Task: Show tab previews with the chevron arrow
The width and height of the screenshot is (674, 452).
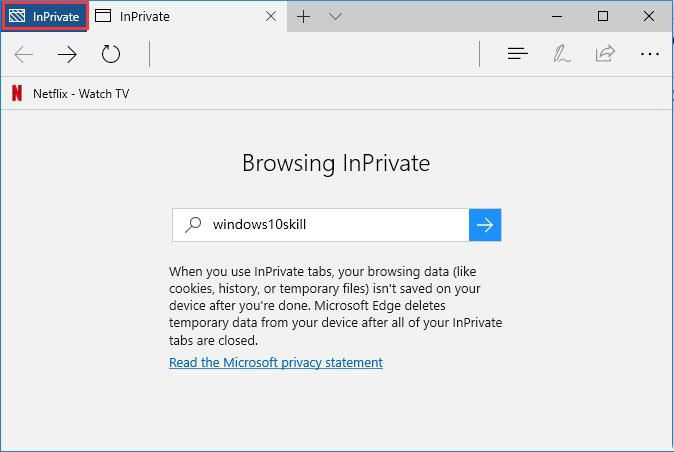Action: coord(335,16)
